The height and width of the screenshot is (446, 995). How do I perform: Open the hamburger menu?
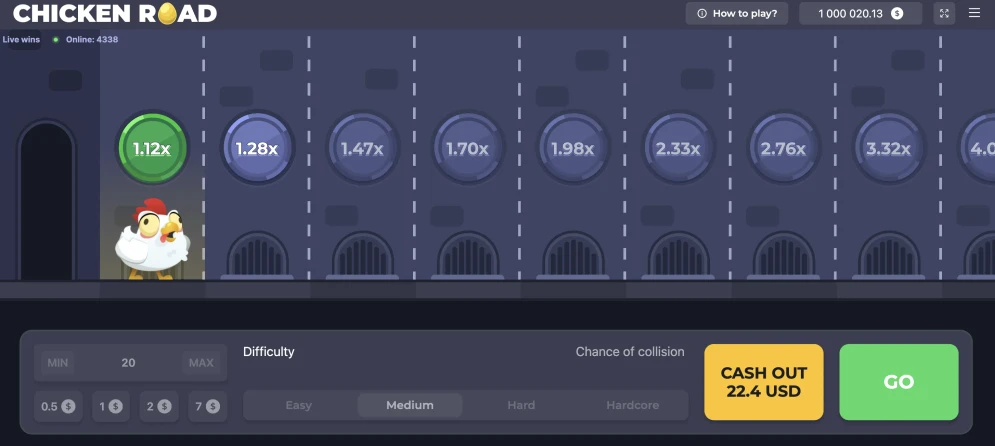[975, 13]
